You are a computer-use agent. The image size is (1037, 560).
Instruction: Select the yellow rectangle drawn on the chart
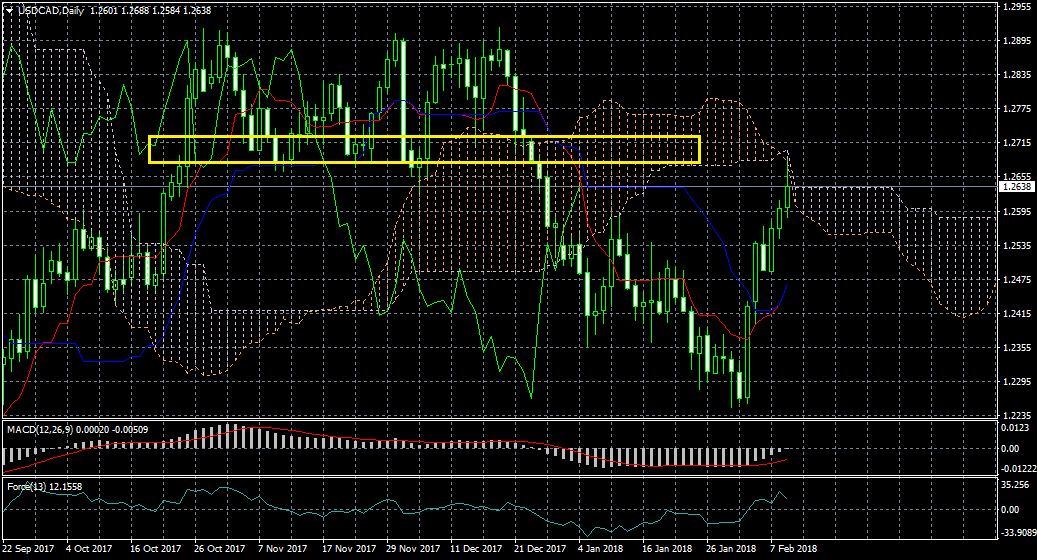tap(424, 137)
